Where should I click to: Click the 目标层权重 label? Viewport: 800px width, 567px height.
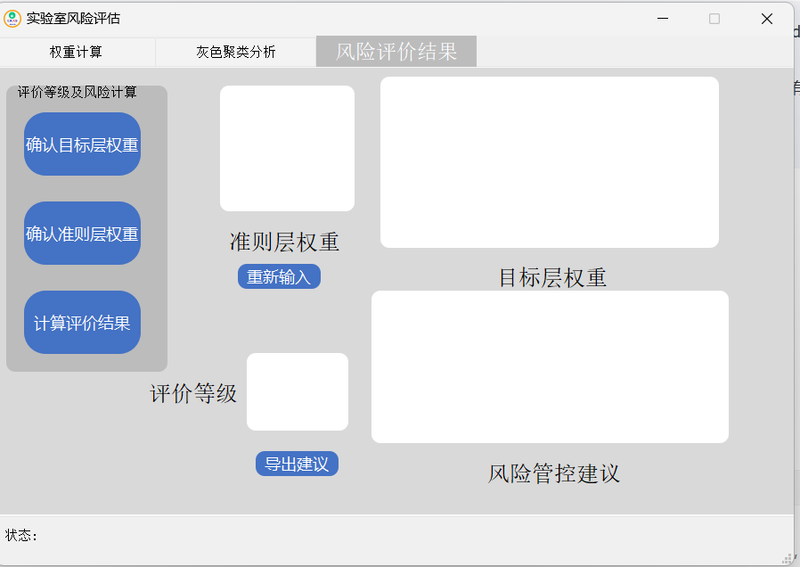[553, 278]
